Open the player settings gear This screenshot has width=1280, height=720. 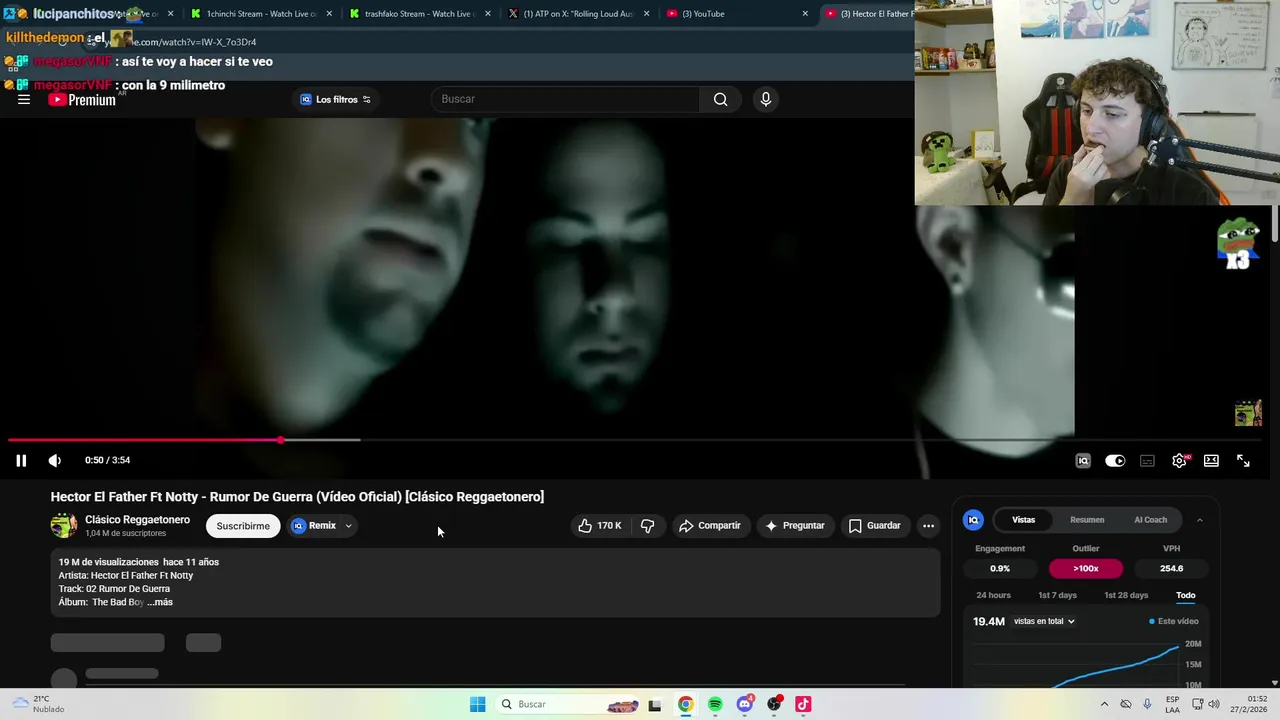1179,460
